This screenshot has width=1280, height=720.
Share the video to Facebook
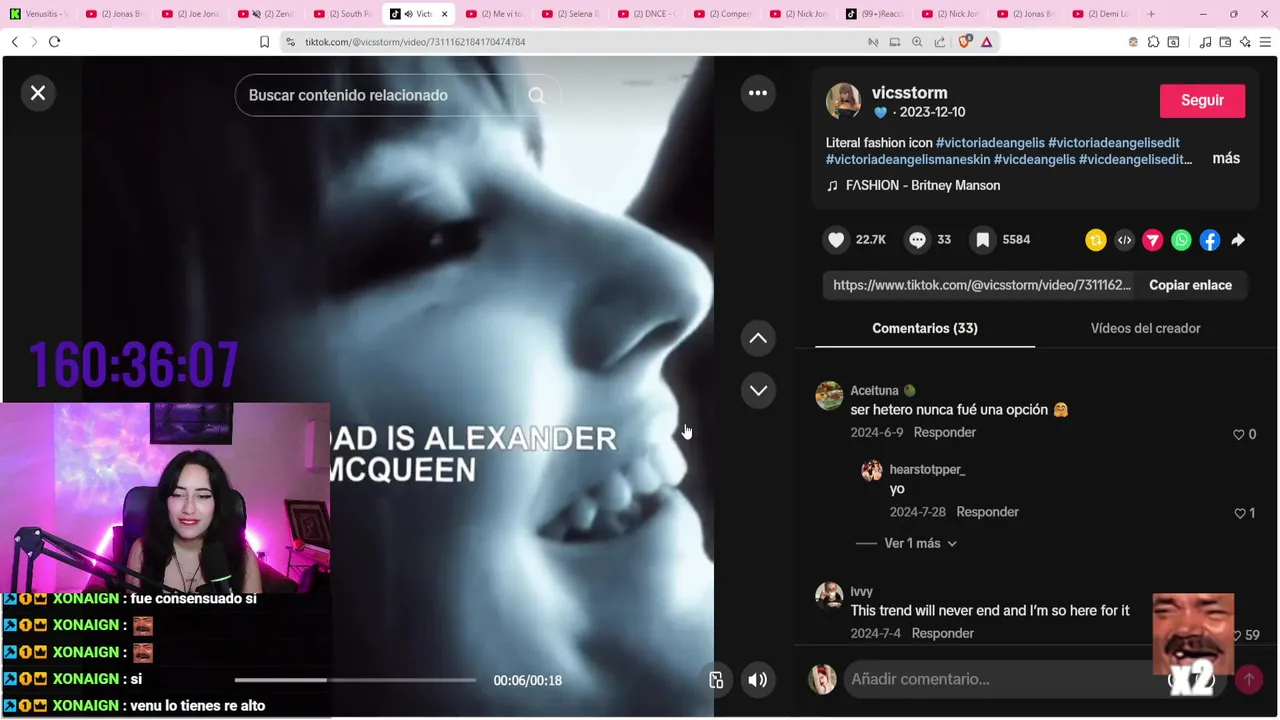1210,240
